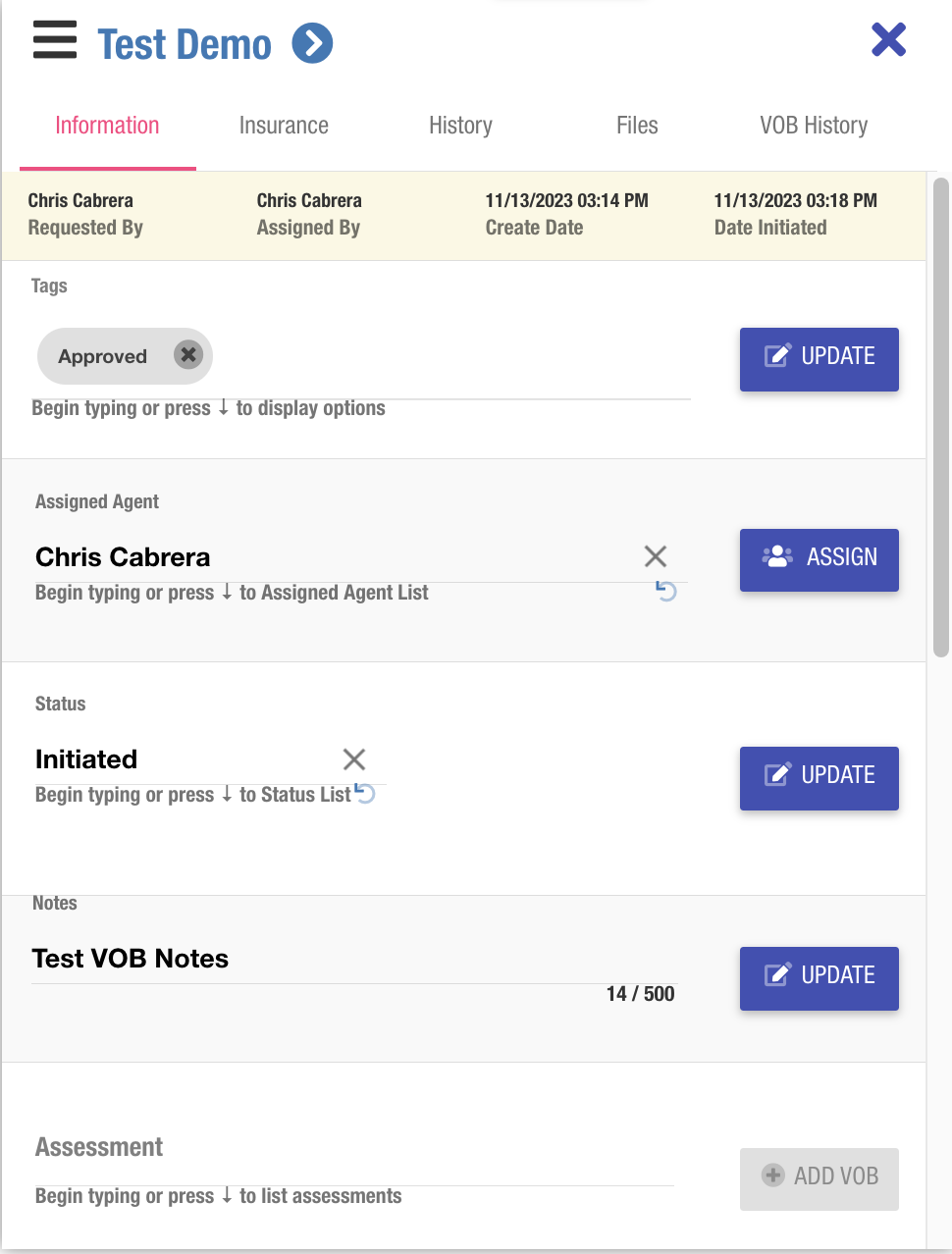Reset the Assigned Agent field
952x1254 pixels.
[666, 592]
